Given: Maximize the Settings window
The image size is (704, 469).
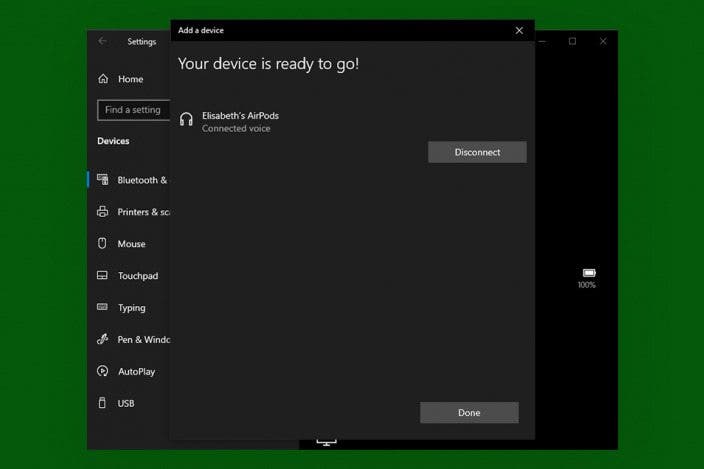Looking at the screenshot, I should [x=572, y=42].
